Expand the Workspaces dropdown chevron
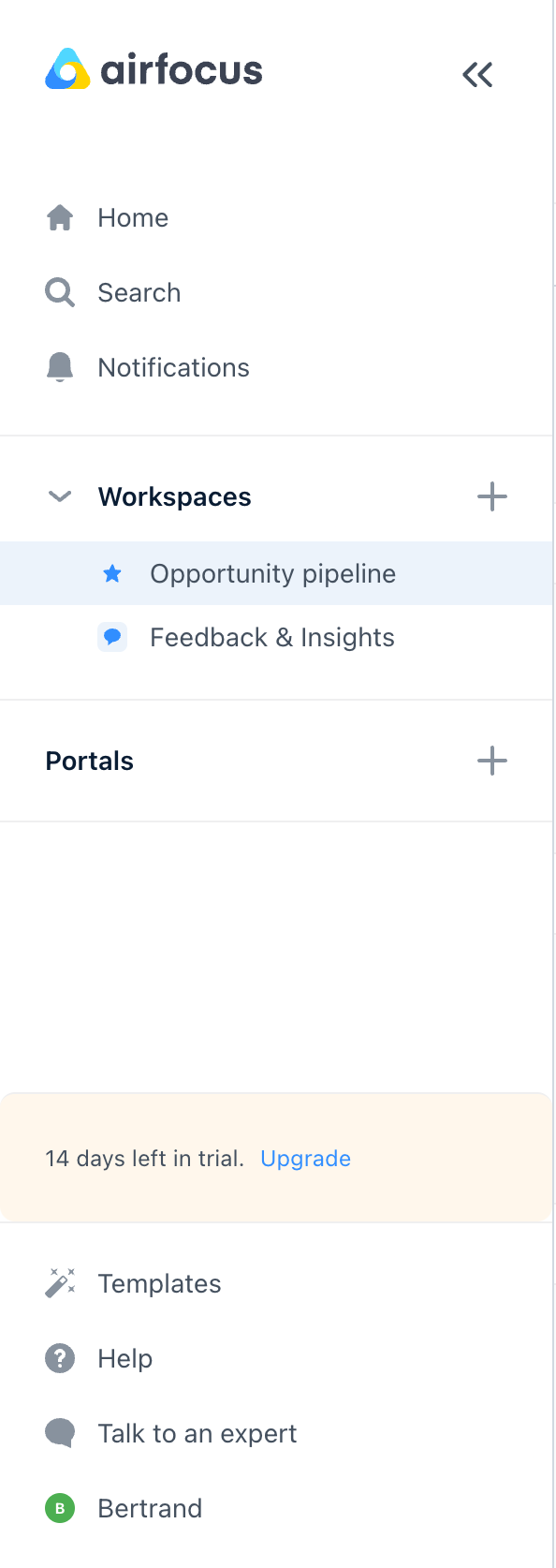 (x=59, y=496)
